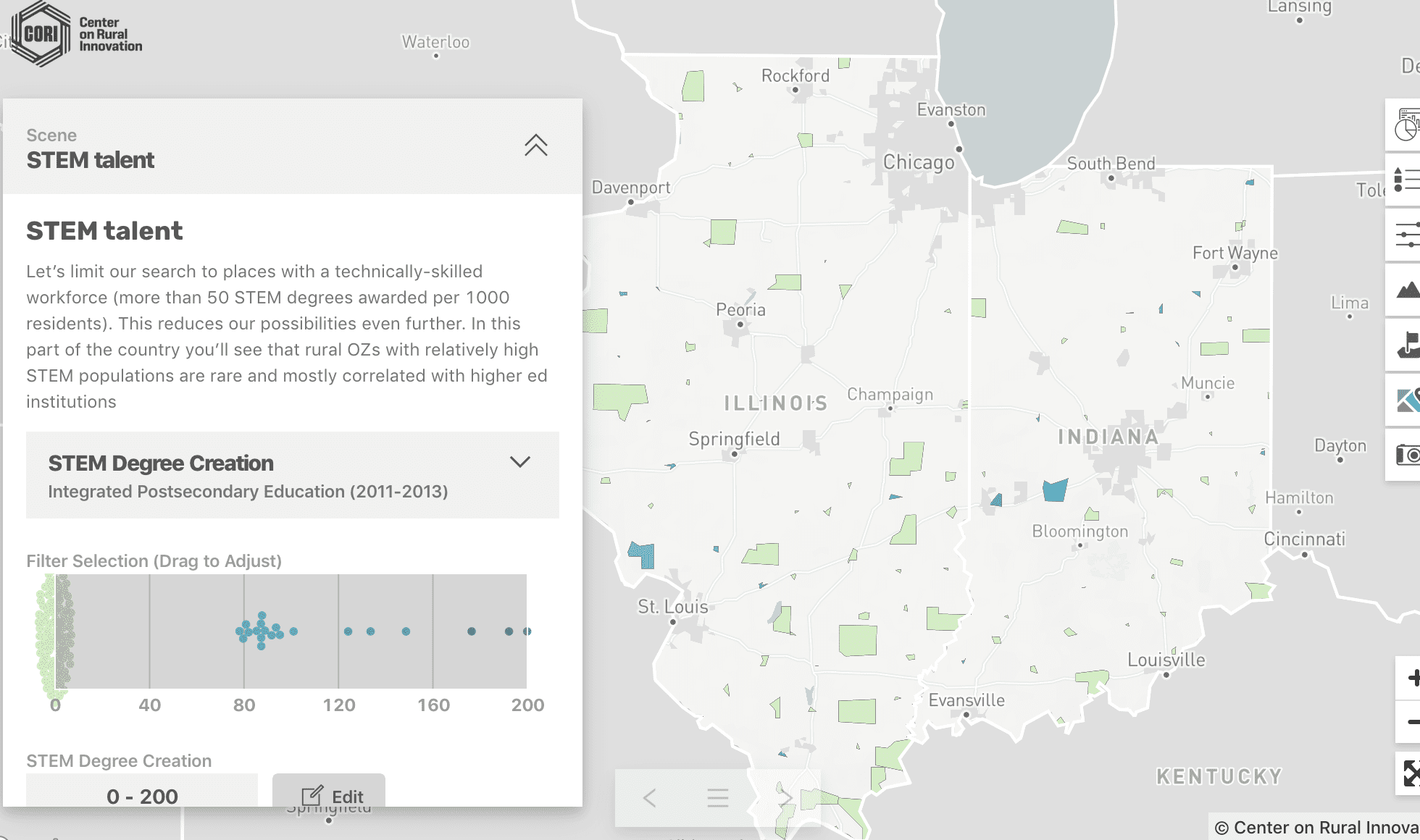
Task: Click the 'STEM talent' heading in panel body
Action: pyautogui.click(x=104, y=231)
